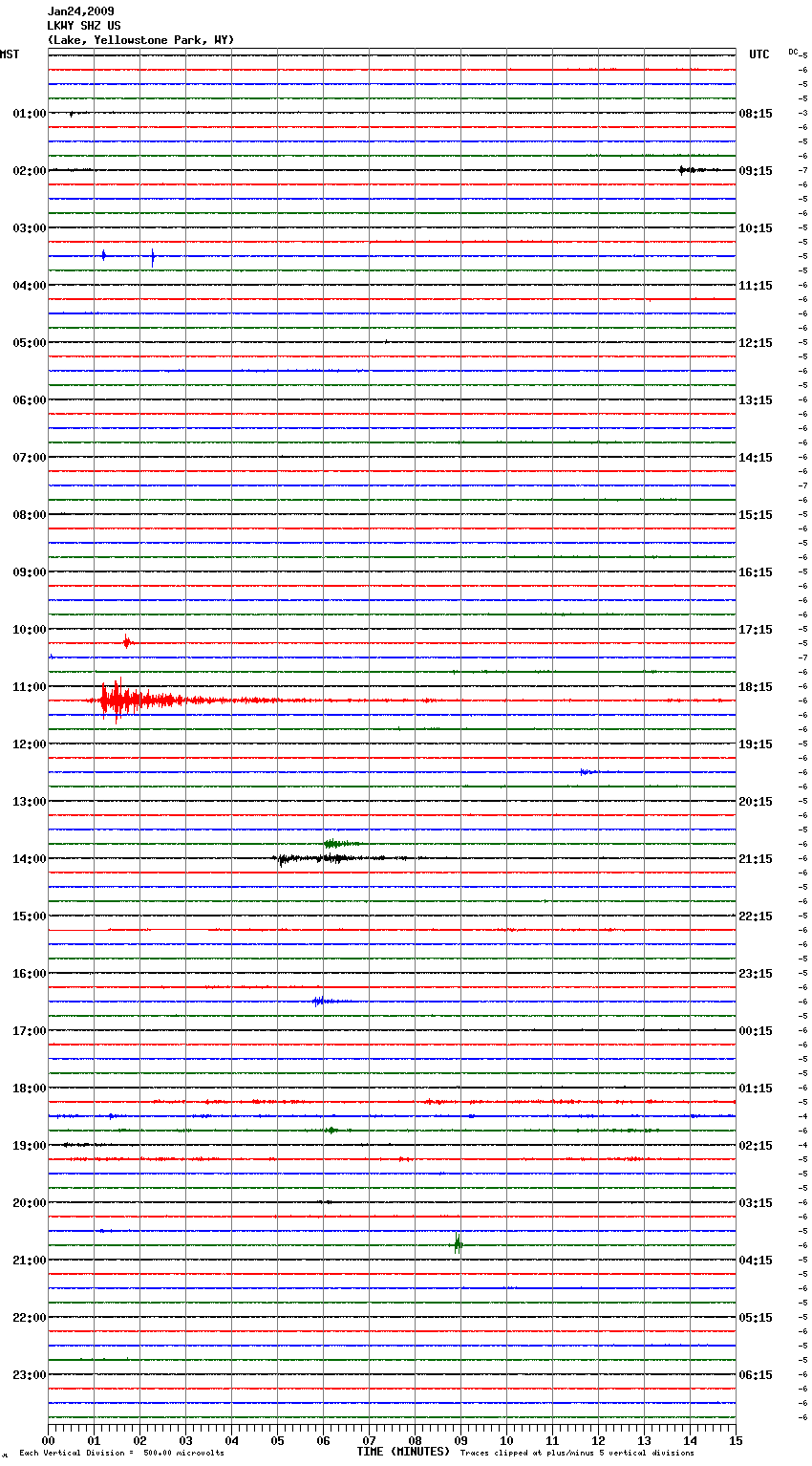This screenshot has width=812, height=1466.
Task: Click minute 12 on the bottom axis
Action: click(598, 1440)
